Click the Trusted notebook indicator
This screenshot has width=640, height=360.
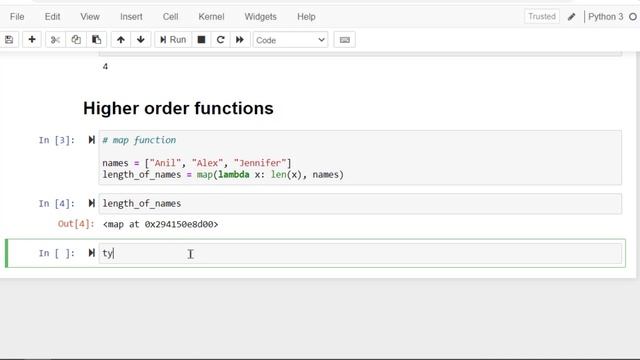click(x=542, y=17)
